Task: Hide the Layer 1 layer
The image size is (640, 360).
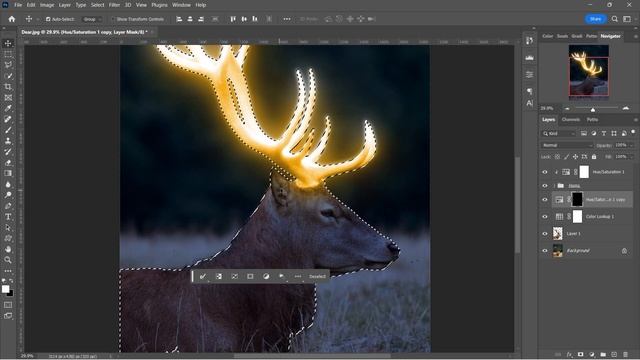Action: coord(544,233)
